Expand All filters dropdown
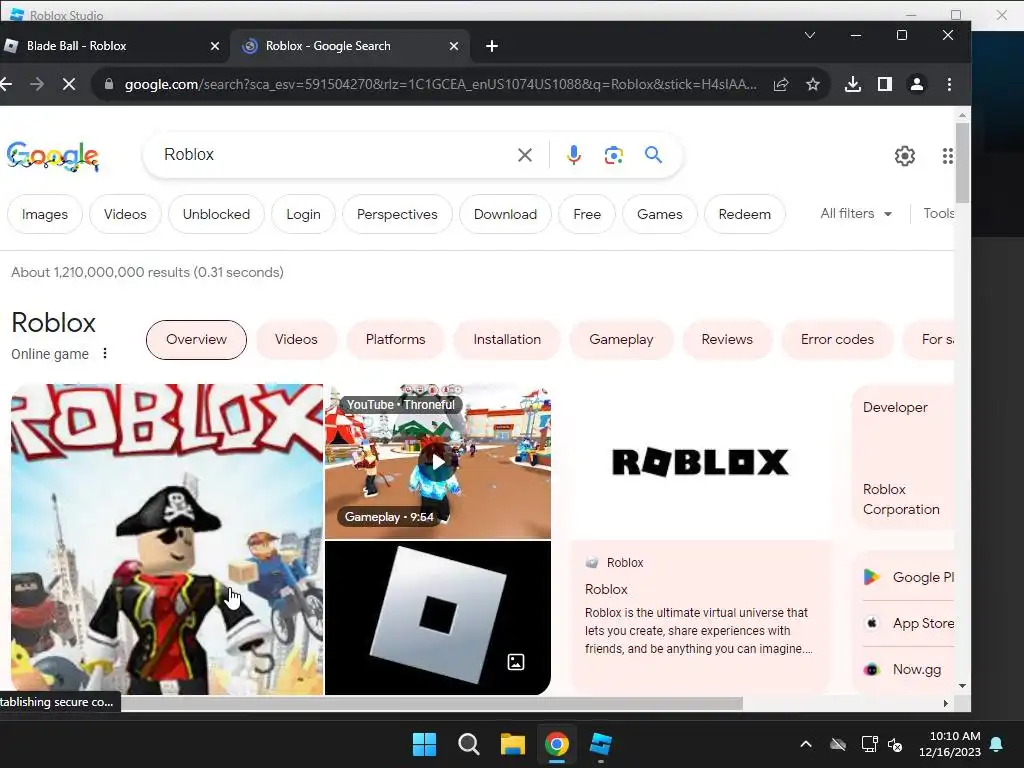Image resolution: width=1024 pixels, height=768 pixels. (x=856, y=214)
